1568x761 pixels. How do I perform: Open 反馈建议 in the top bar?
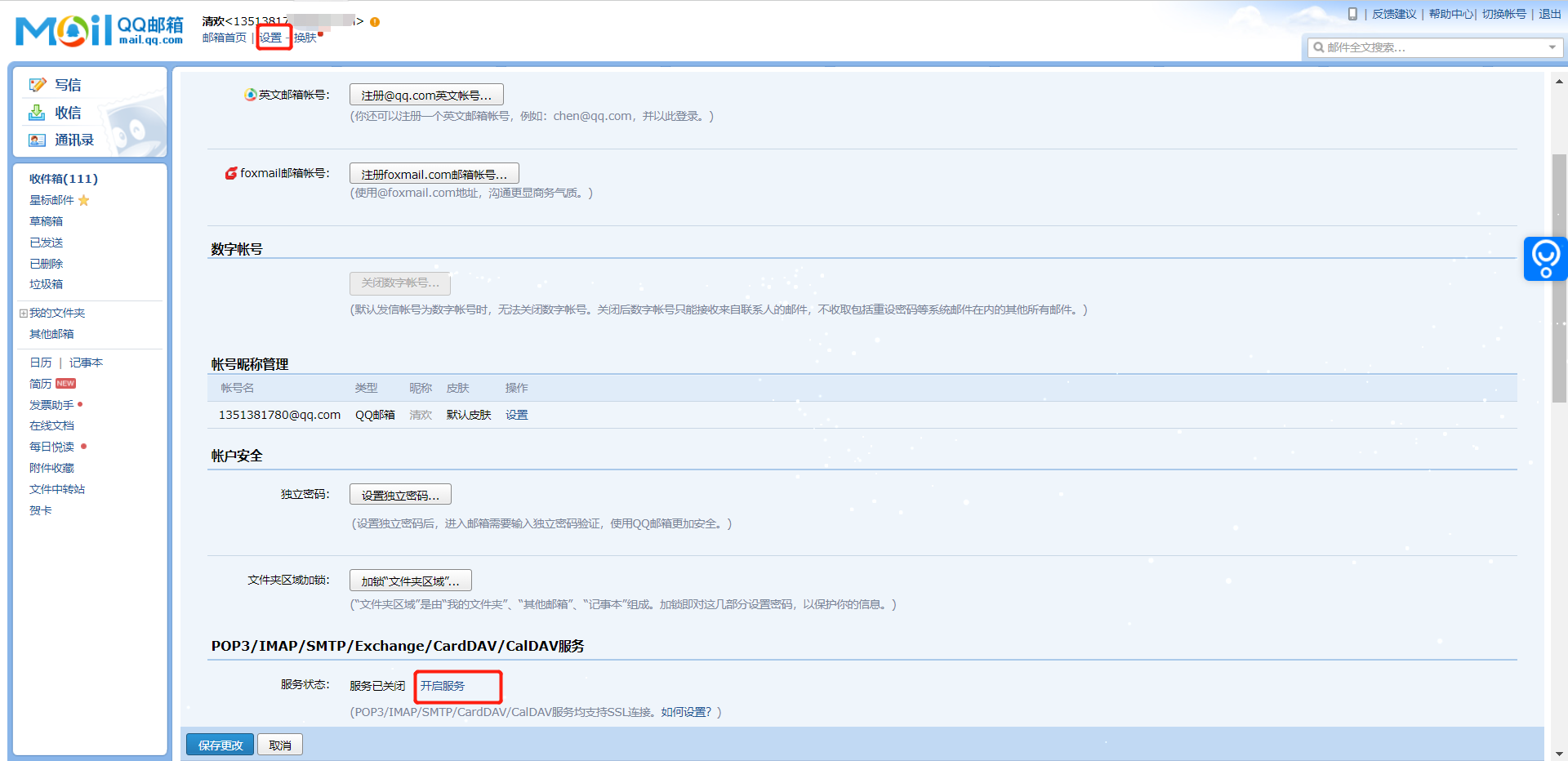[1394, 14]
